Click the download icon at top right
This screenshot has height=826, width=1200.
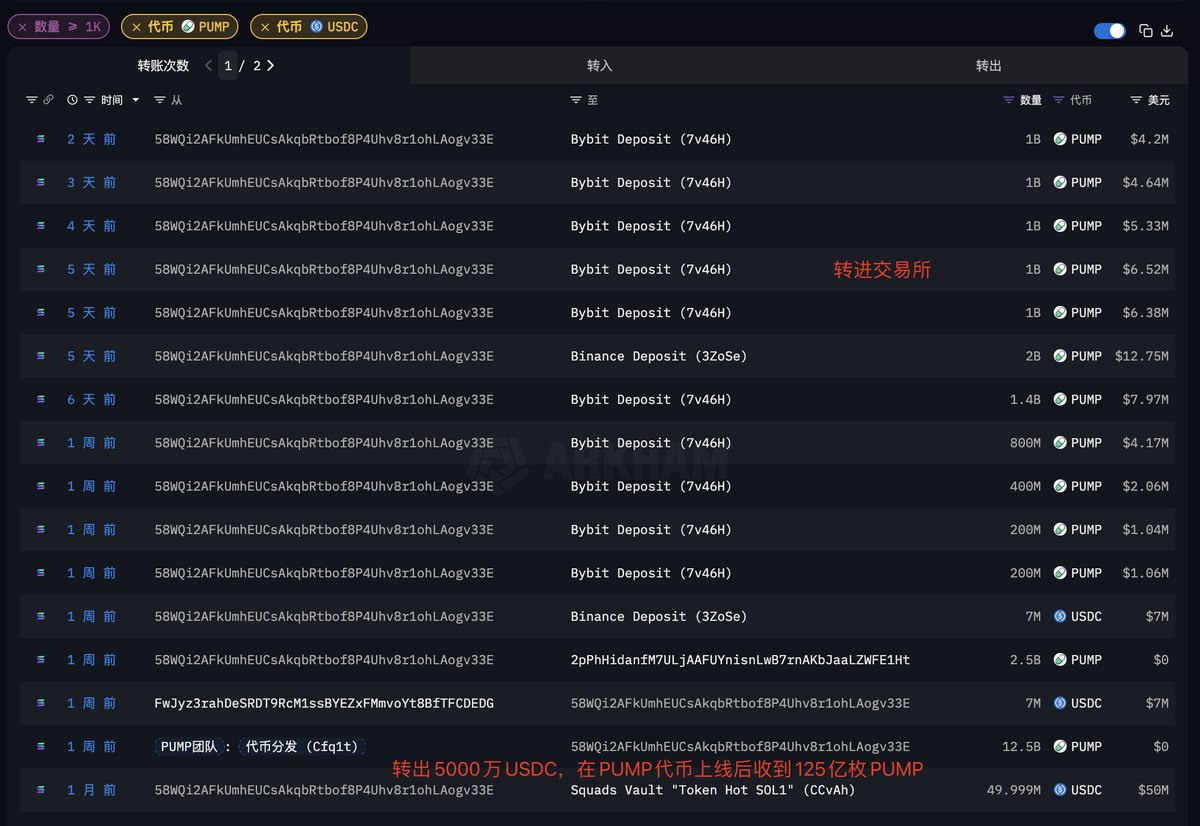[1167, 31]
